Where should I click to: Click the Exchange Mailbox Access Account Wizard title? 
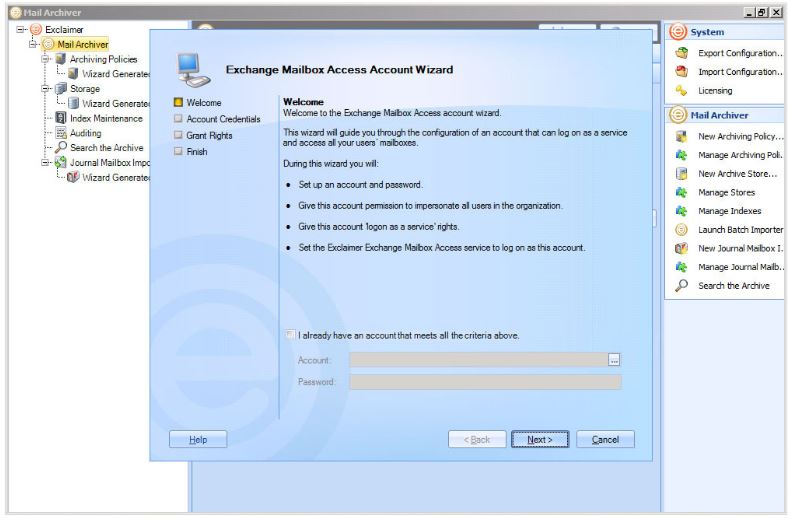pyautogui.click(x=339, y=70)
